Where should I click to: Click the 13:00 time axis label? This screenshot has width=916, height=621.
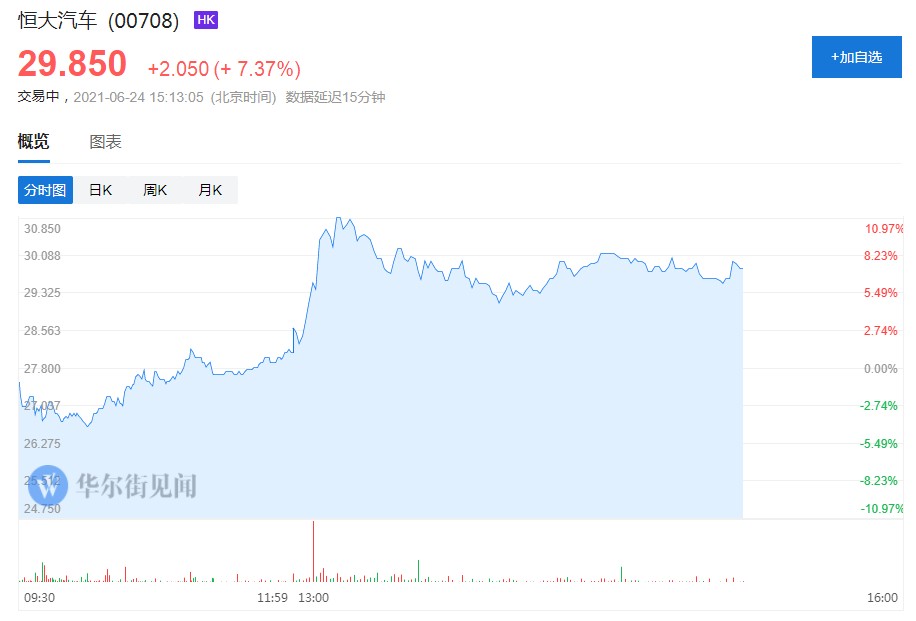point(313,598)
